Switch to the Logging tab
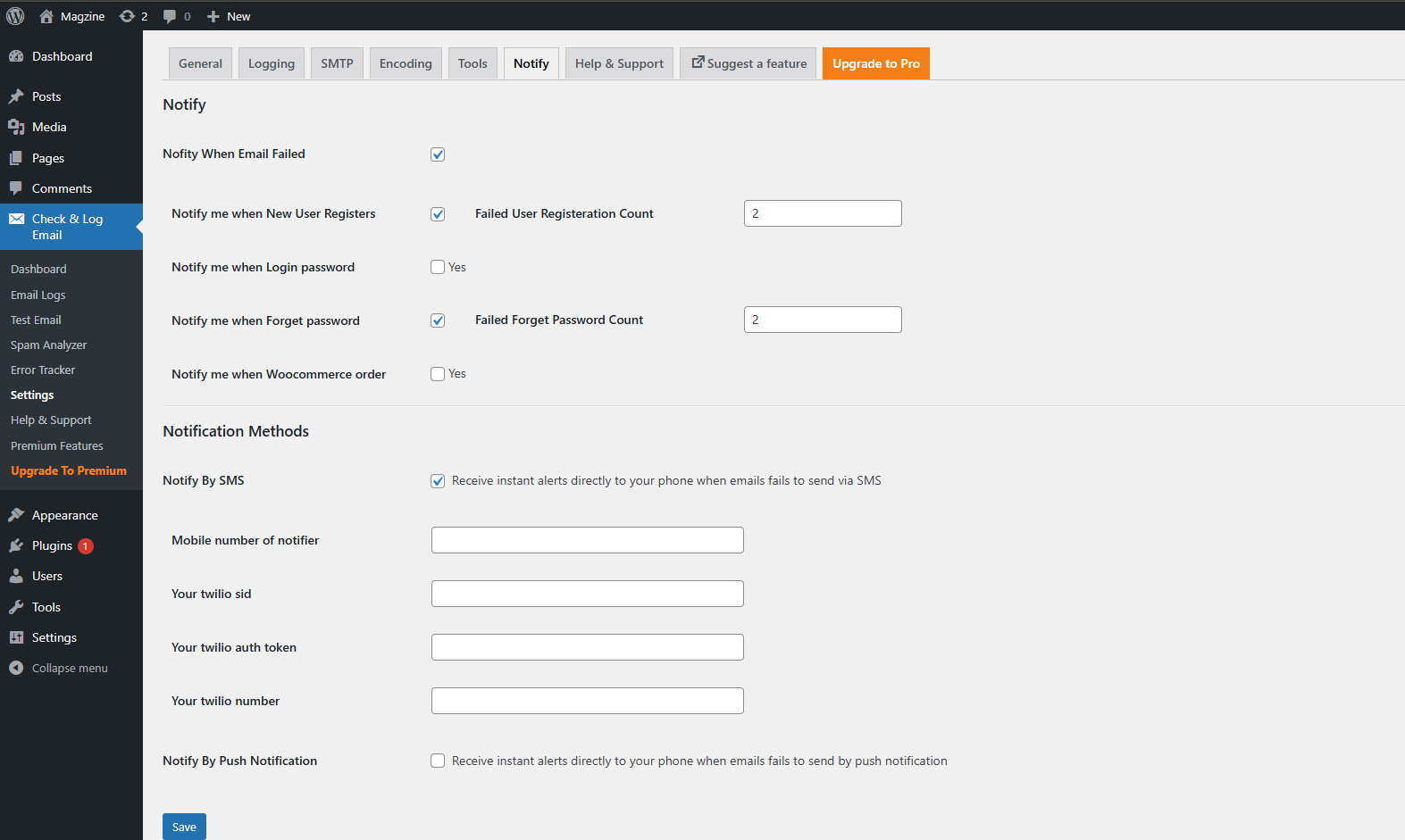The width and height of the screenshot is (1405, 840). click(x=272, y=63)
